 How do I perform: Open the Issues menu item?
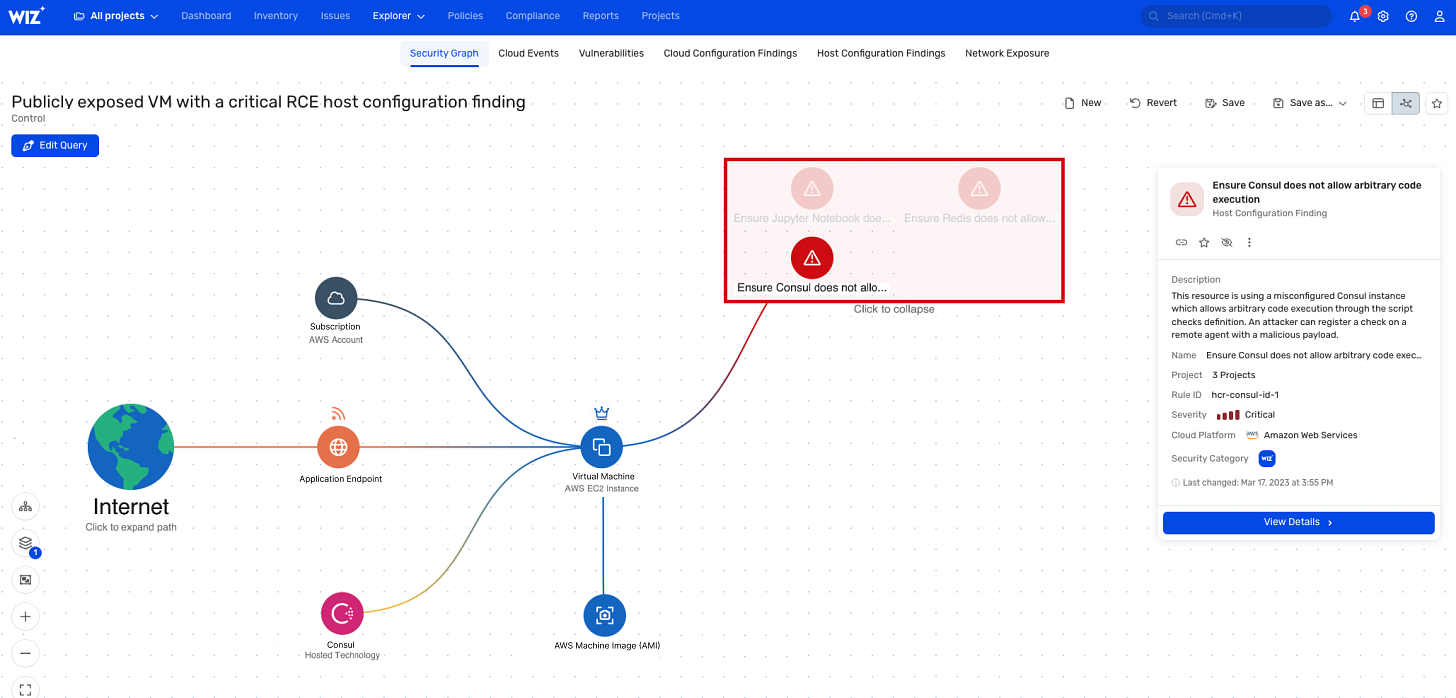(x=335, y=16)
